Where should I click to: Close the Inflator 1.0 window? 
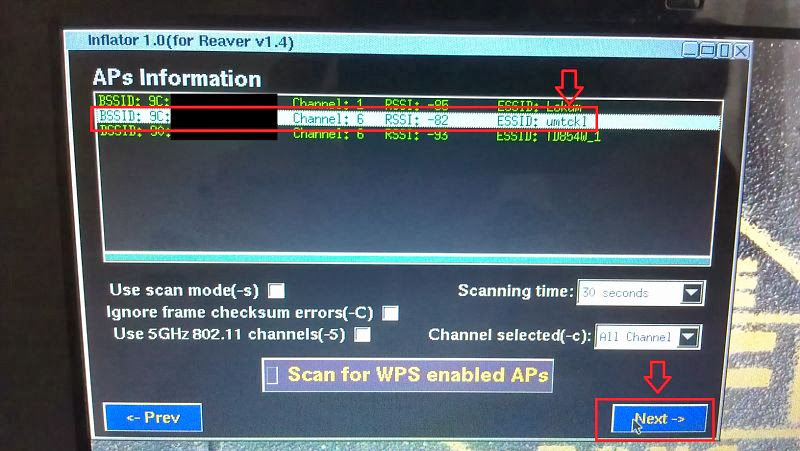tap(741, 51)
